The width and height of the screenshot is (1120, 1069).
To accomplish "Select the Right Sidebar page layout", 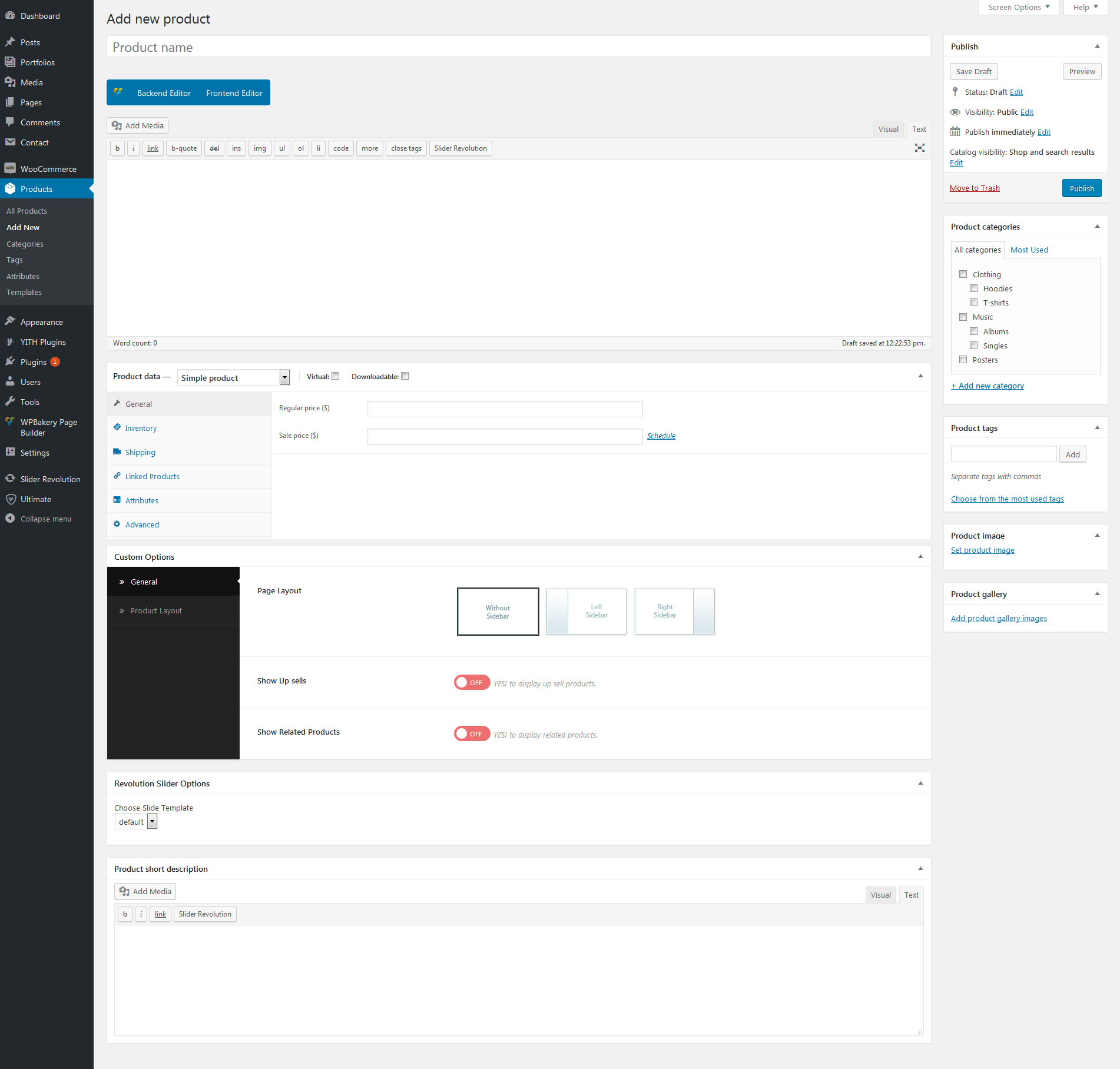I will [x=674, y=611].
